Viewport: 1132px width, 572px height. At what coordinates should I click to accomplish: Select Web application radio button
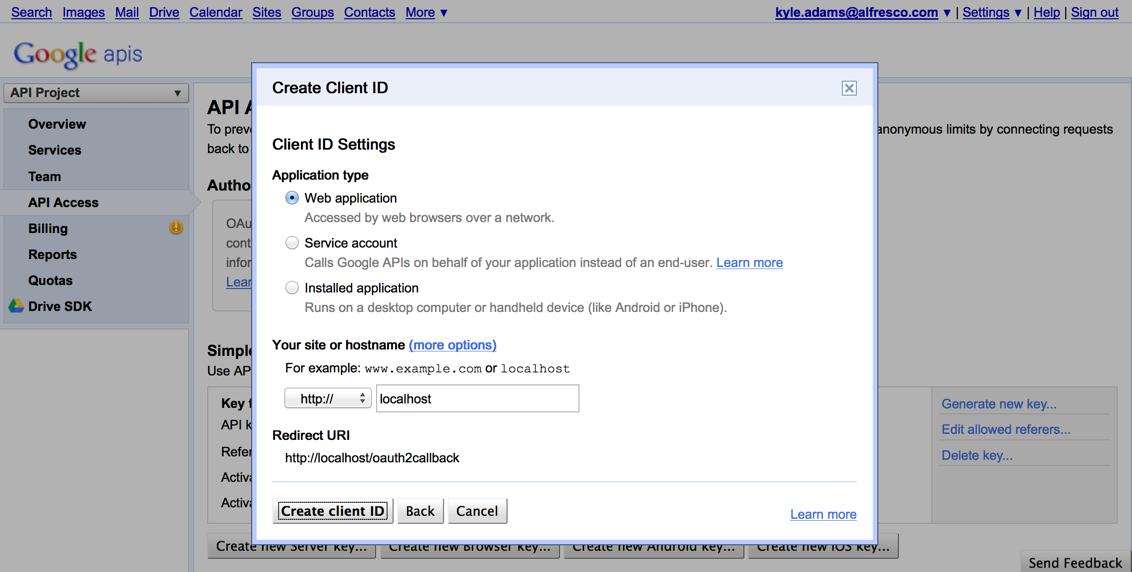pyautogui.click(x=292, y=198)
